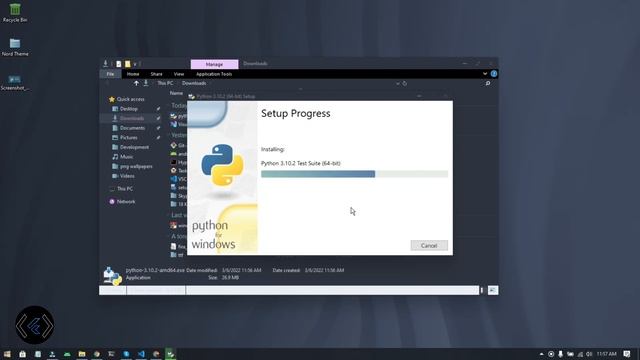The height and width of the screenshot is (360, 640).
Task: Click quick access toolbar dropdown arrow
Action: click(135, 64)
